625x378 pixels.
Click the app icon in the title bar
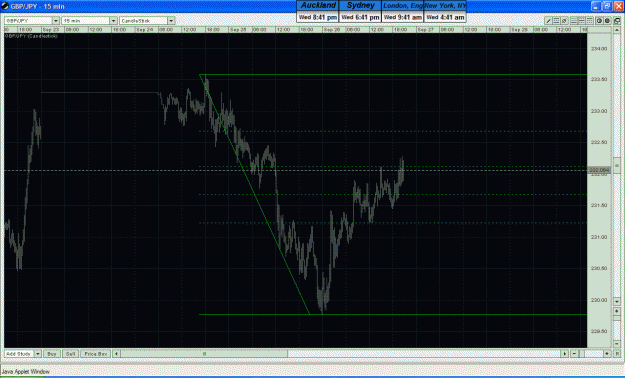click(x=5, y=6)
